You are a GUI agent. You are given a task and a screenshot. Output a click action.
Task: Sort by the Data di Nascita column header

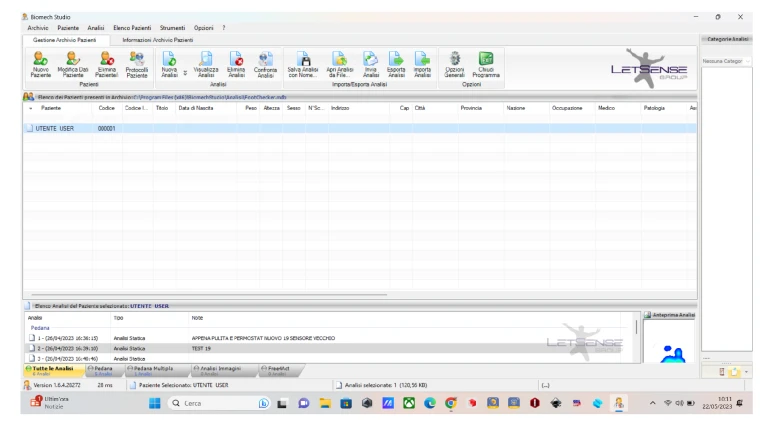pyautogui.click(x=197, y=107)
